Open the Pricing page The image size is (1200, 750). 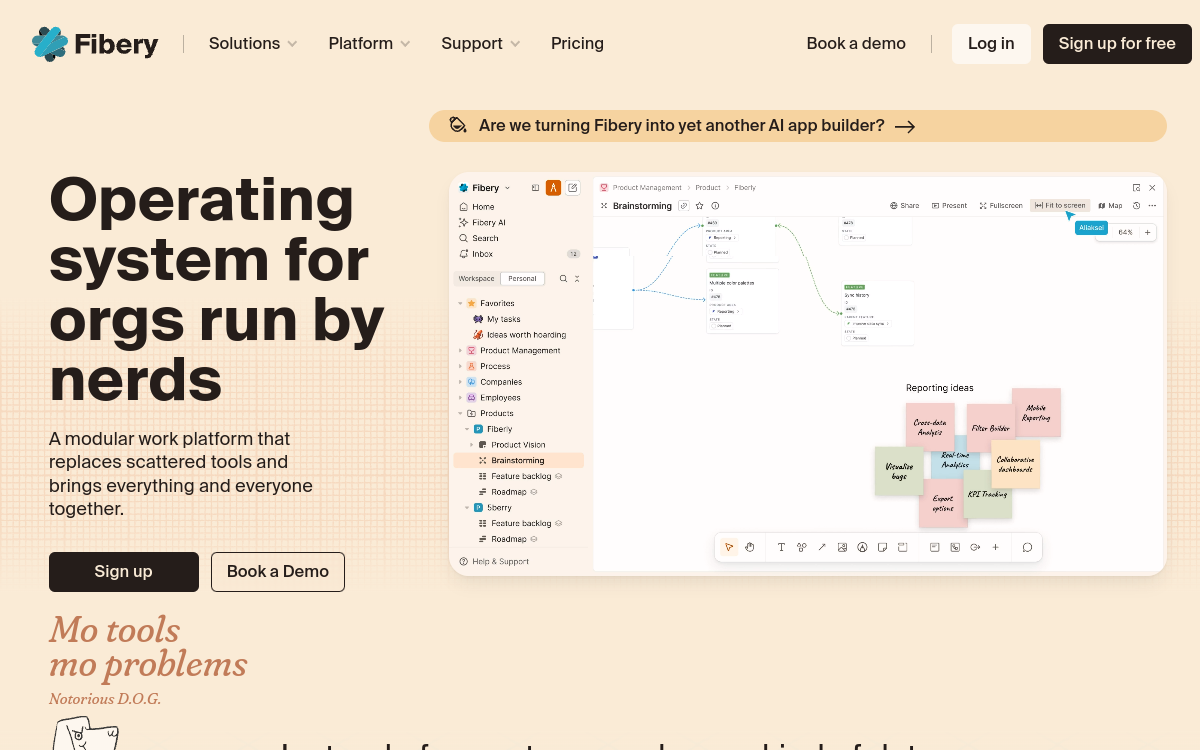(x=577, y=44)
